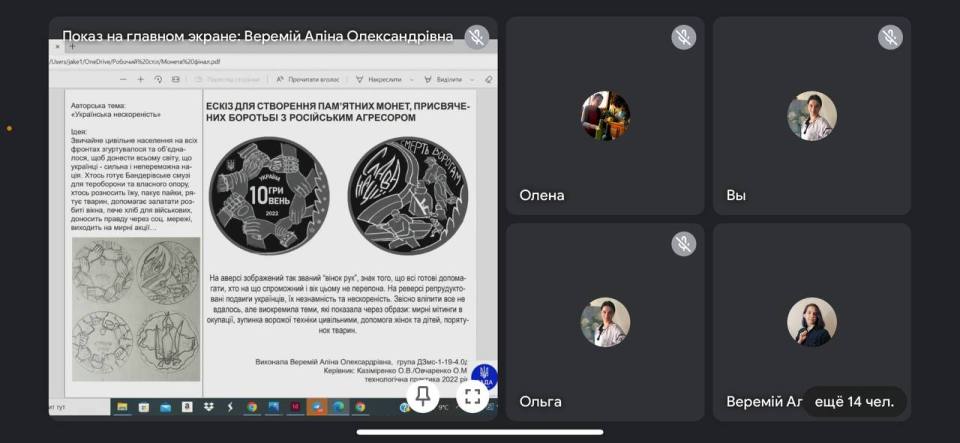The height and width of the screenshot is (443, 960).
Task: Click Веремій's profile avatar
Action: [x=812, y=322]
